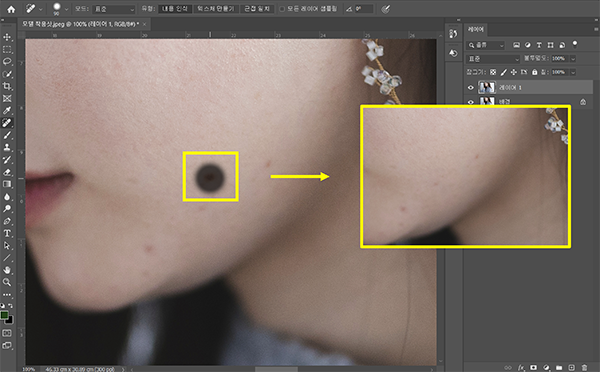Click the opacity 100% value field
Screen dimensions: 600x372
(x=560, y=59)
